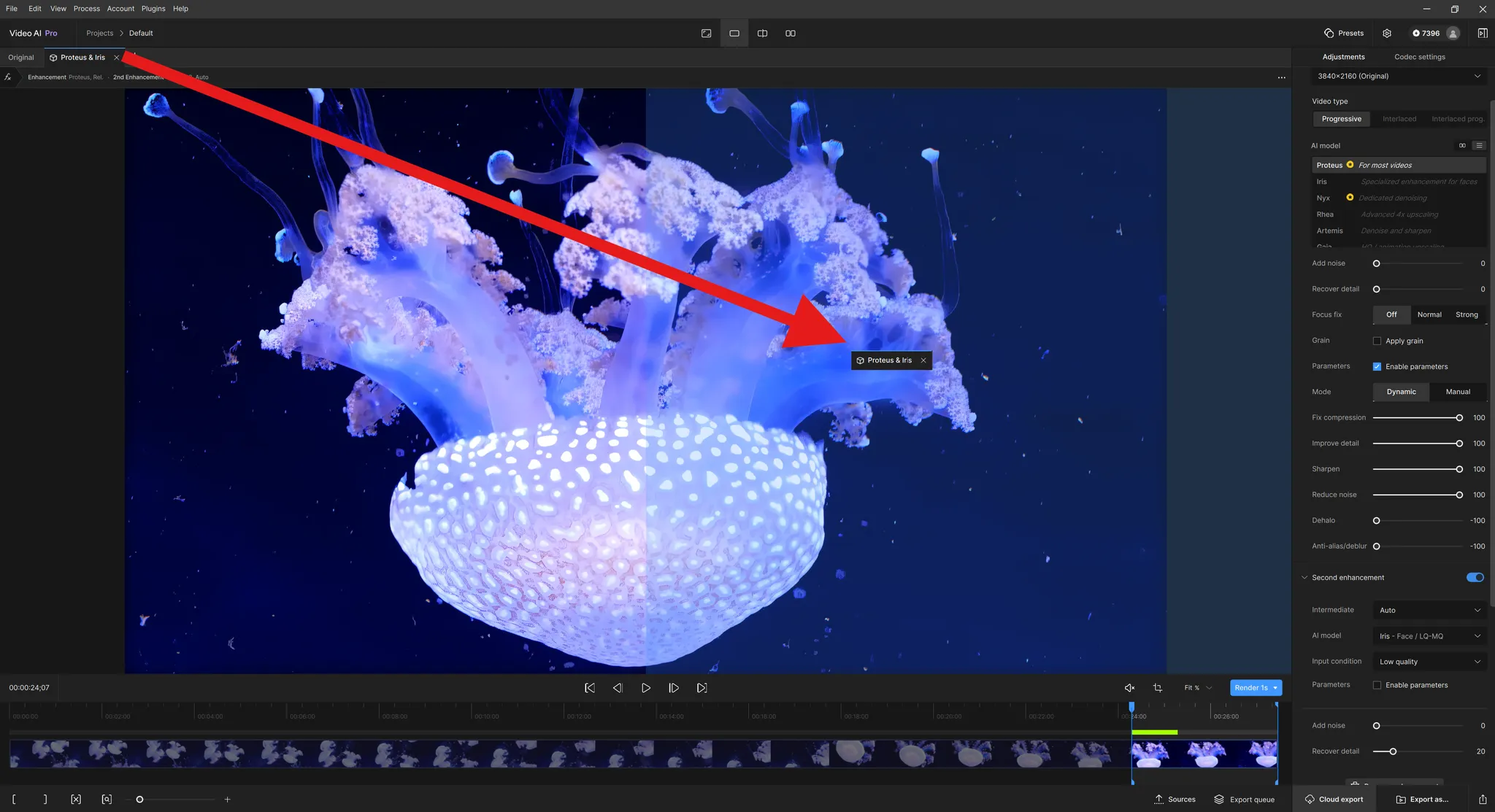Click the Render 1s button
The width and height of the screenshot is (1495, 812).
tap(1250, 688)
